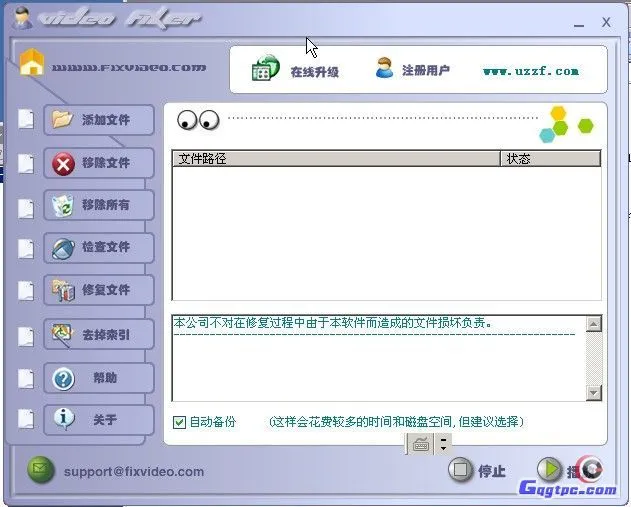Click the support@fixvideo.com email link

point(134,471)
